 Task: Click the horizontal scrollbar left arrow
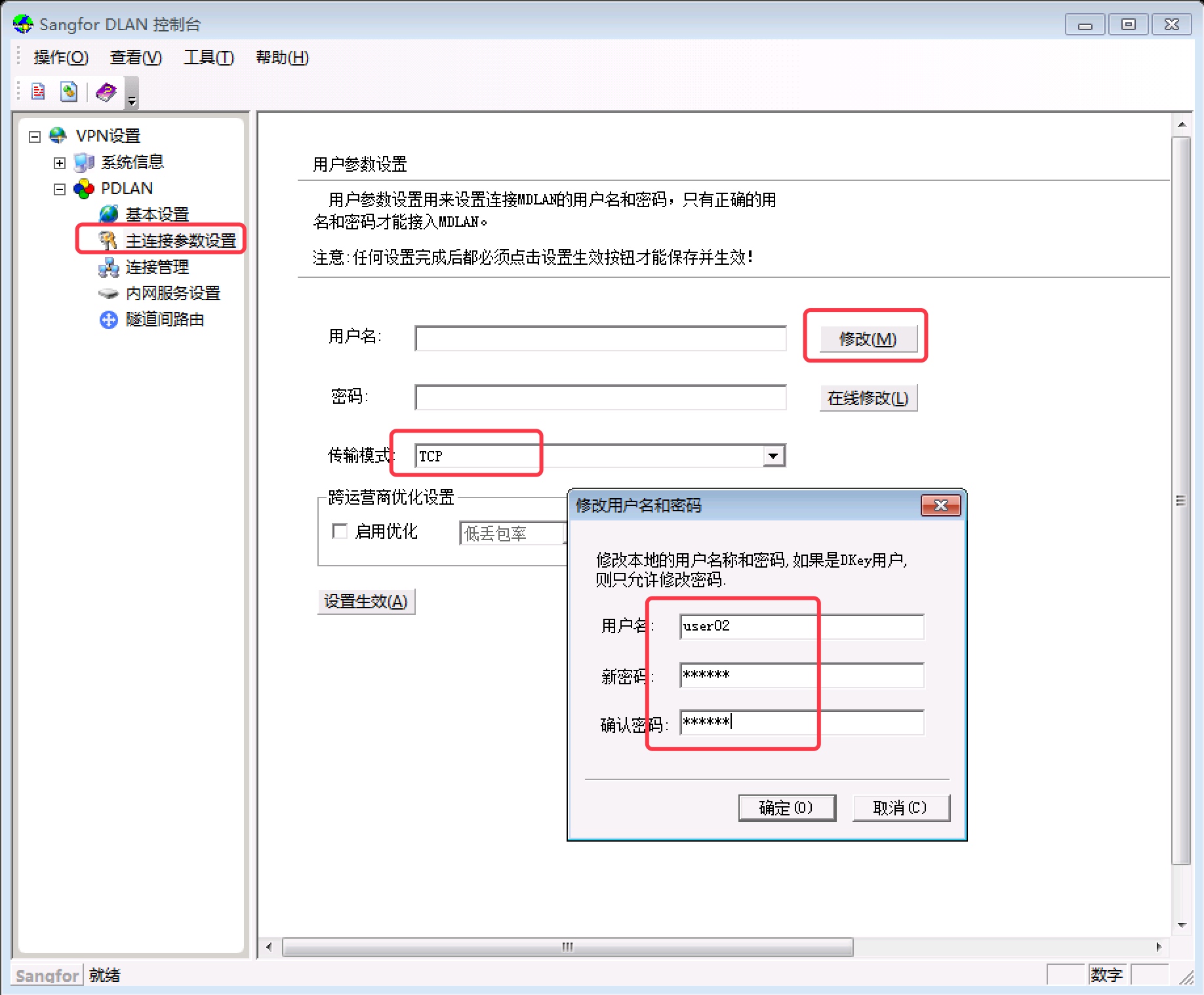click(x=269, y=947)
